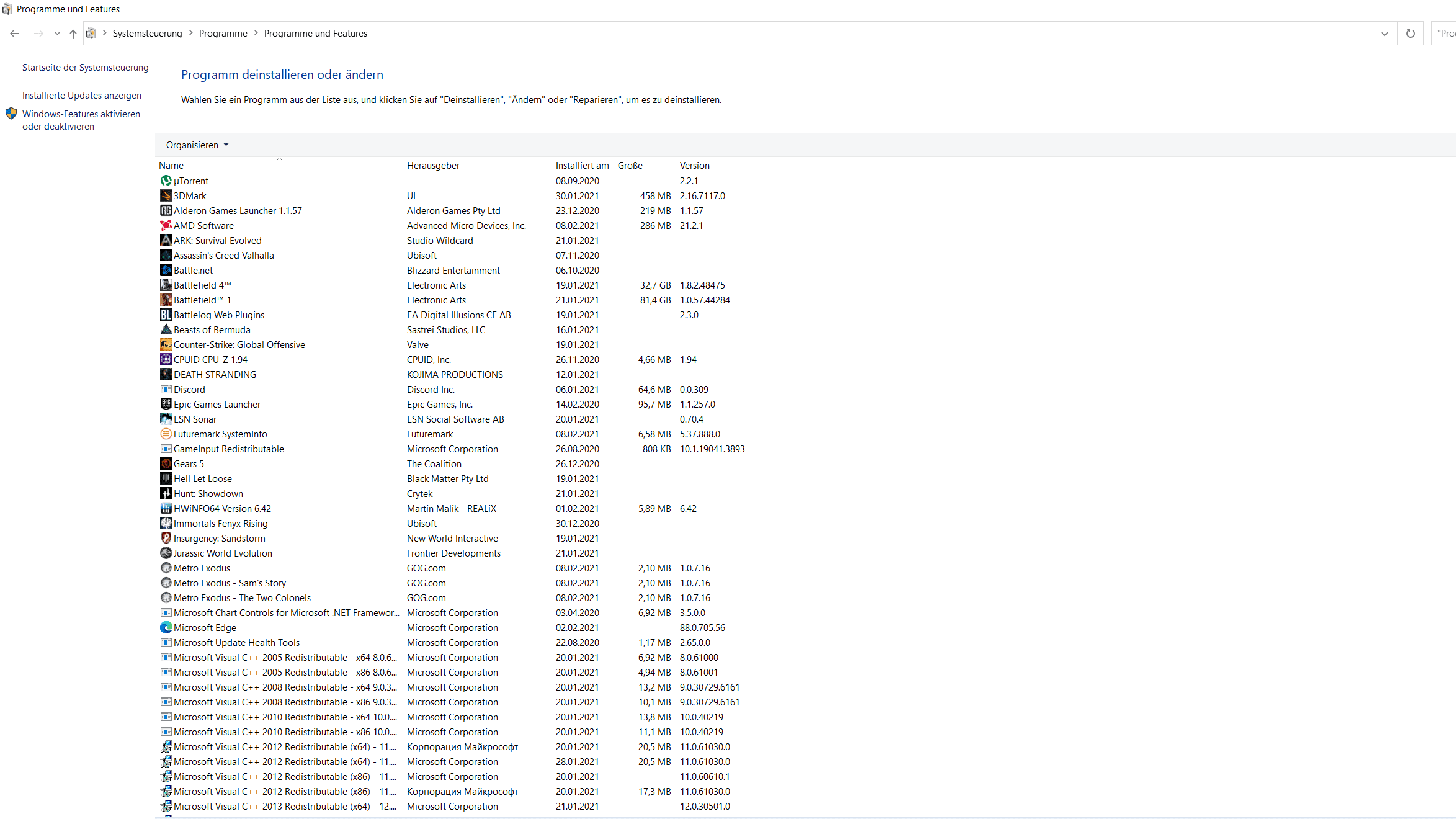Select the AMD Software icon
1456x819 pixels.
166,225
